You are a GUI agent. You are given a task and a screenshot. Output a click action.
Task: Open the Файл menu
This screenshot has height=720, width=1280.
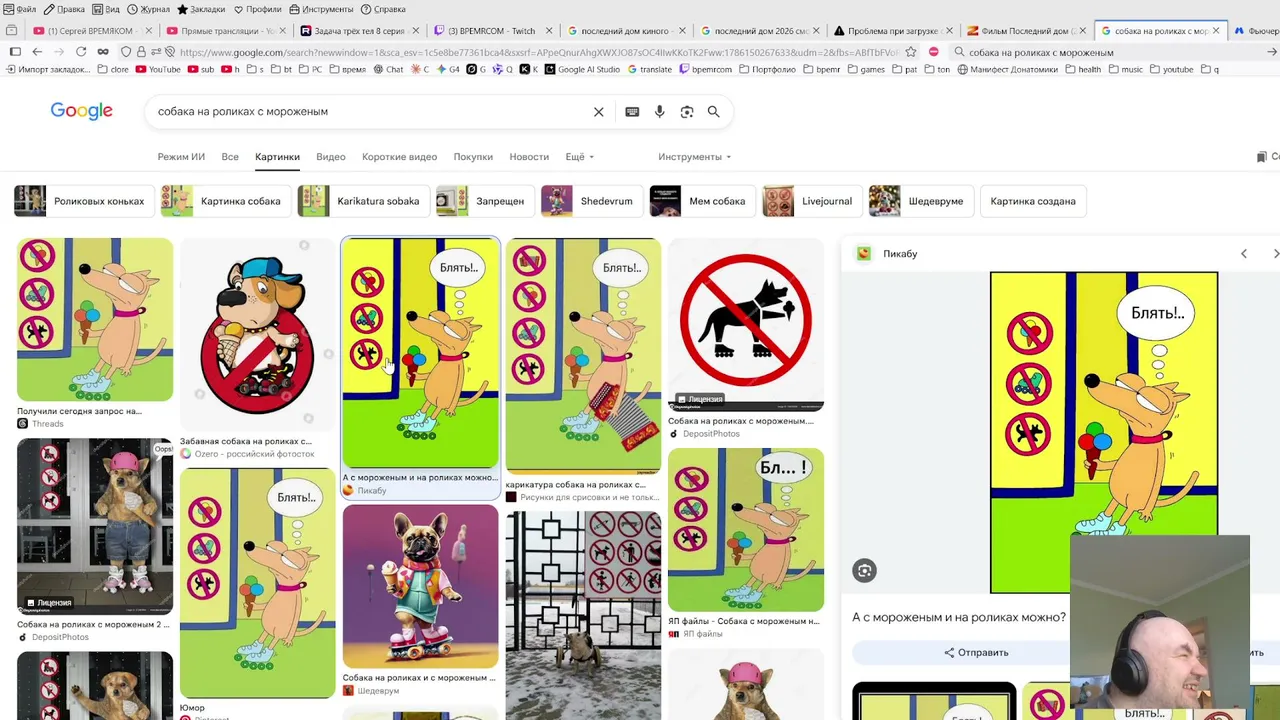click(x=20, y=9)
